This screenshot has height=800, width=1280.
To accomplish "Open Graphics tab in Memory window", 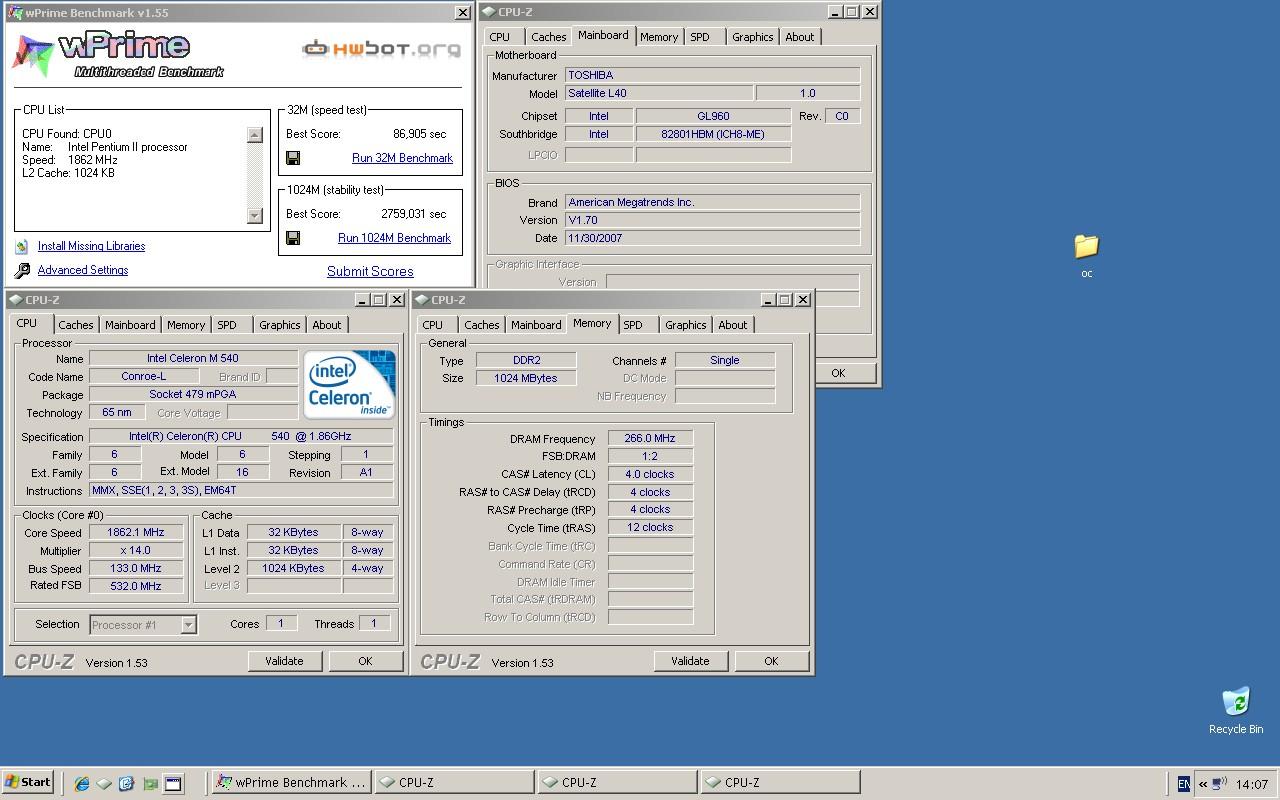I will (686, 325).
